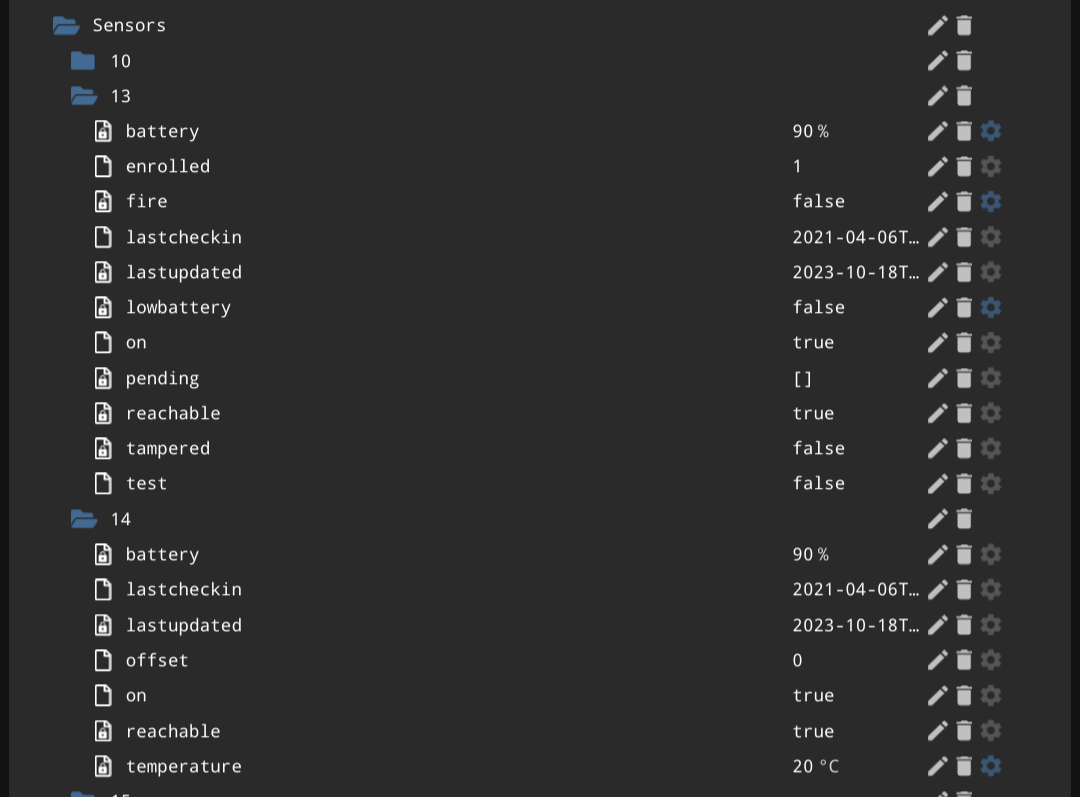The image size is (1080, 797).
Task: Delete the enrolled state in sensor 13
Action: coord(964,166)
